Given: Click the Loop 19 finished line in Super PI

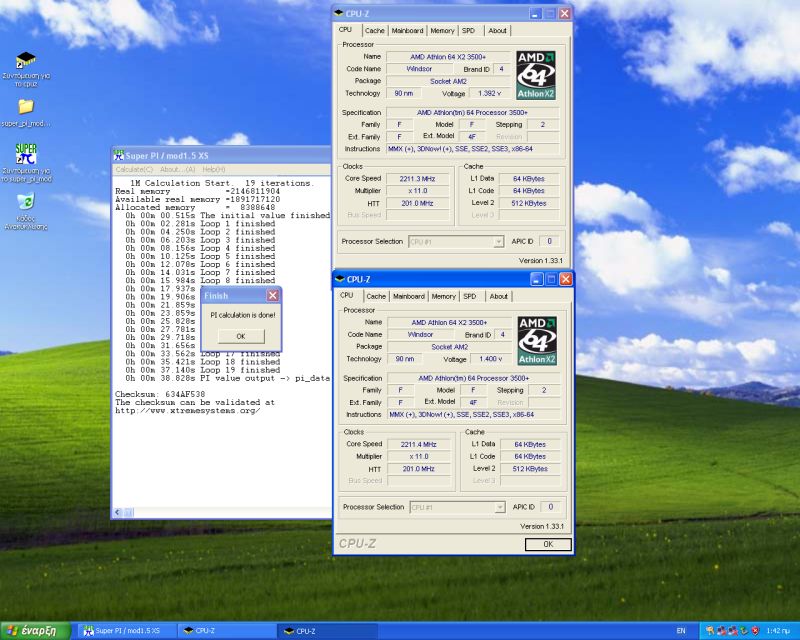Looking at the screenshot, I should (203, 370).
